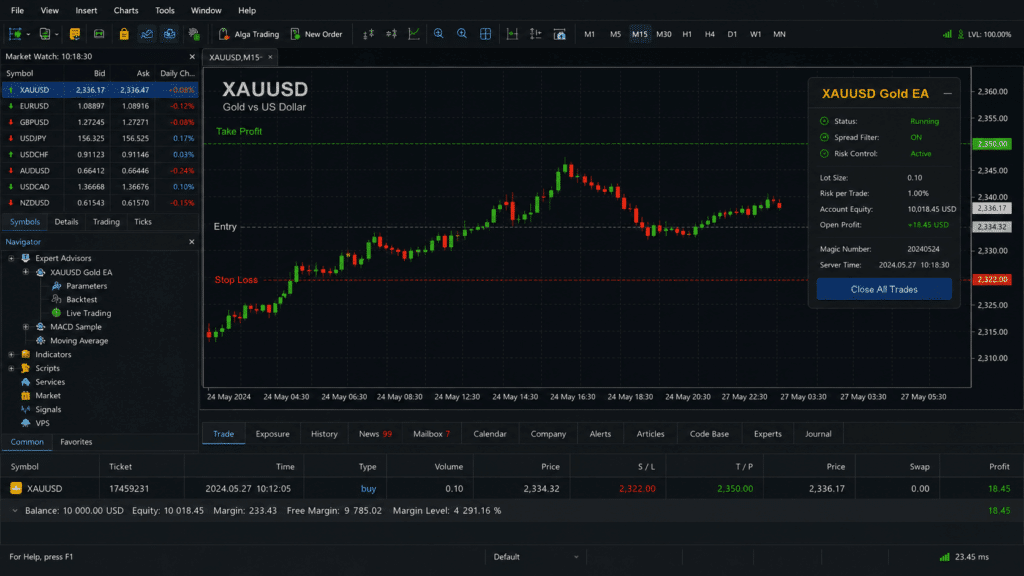
Task: Click the first magnifier zoom icon
Action: [x=438, y=34]
